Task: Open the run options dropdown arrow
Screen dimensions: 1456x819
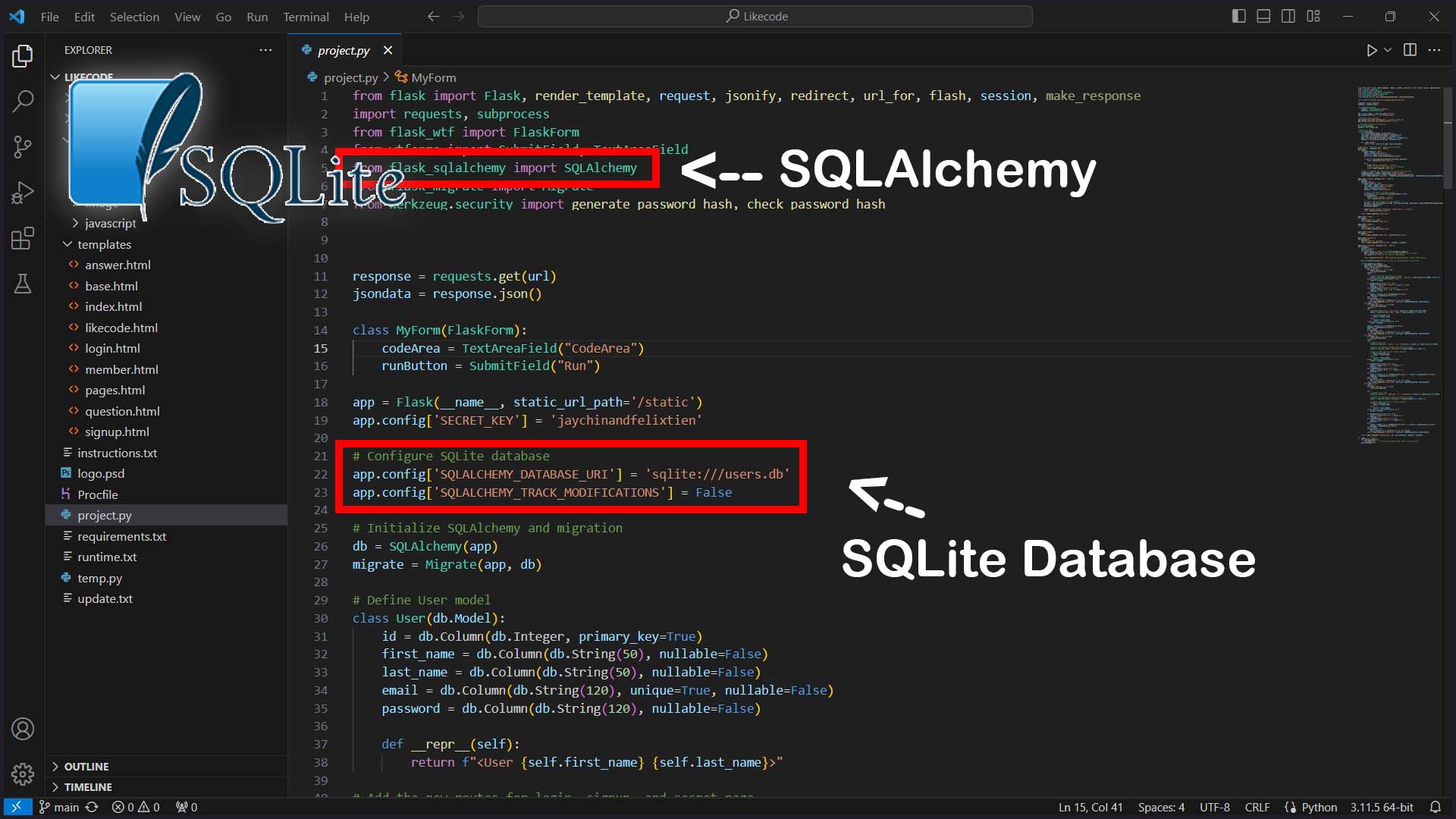Action: point(1388,50)
